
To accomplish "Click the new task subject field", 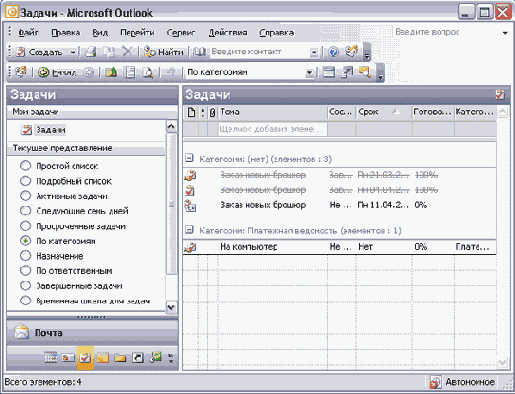I will tap(273, 129).
